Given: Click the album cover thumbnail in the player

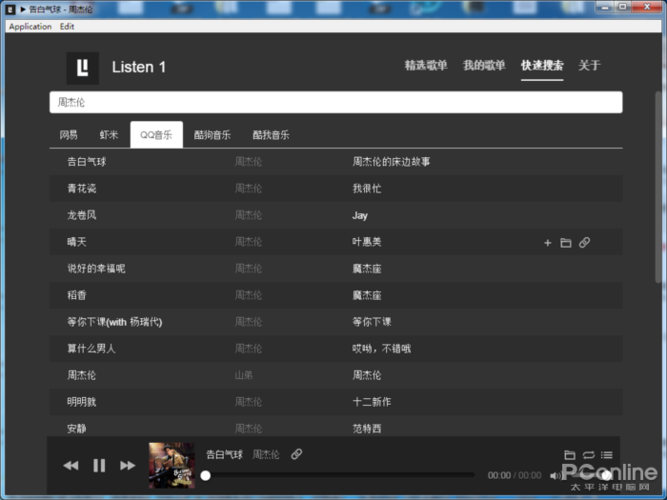Looking at the screenshot, I should click(172, 465).
